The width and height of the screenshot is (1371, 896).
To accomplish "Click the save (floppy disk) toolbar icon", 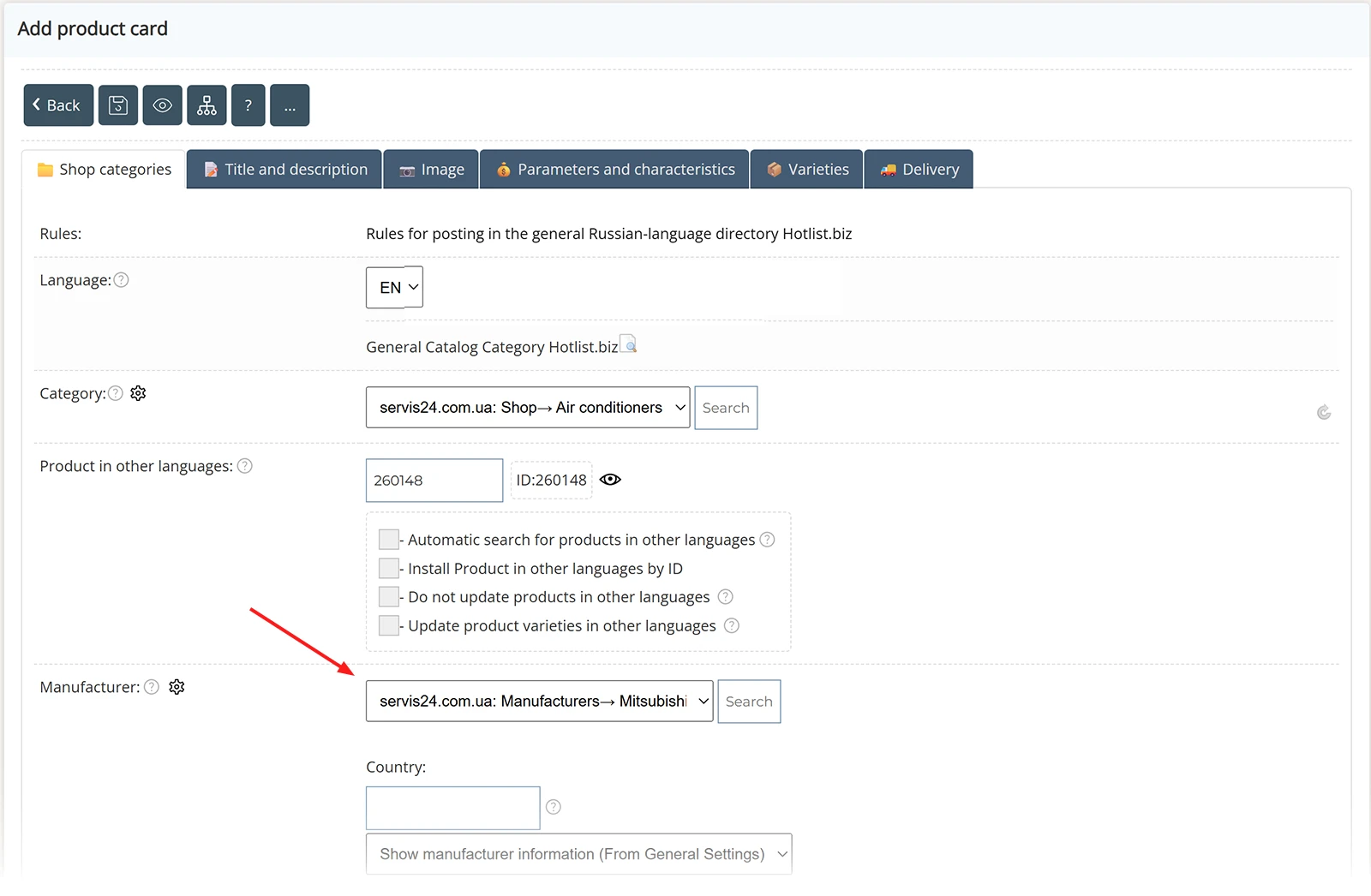I will [x=118, y=105].
